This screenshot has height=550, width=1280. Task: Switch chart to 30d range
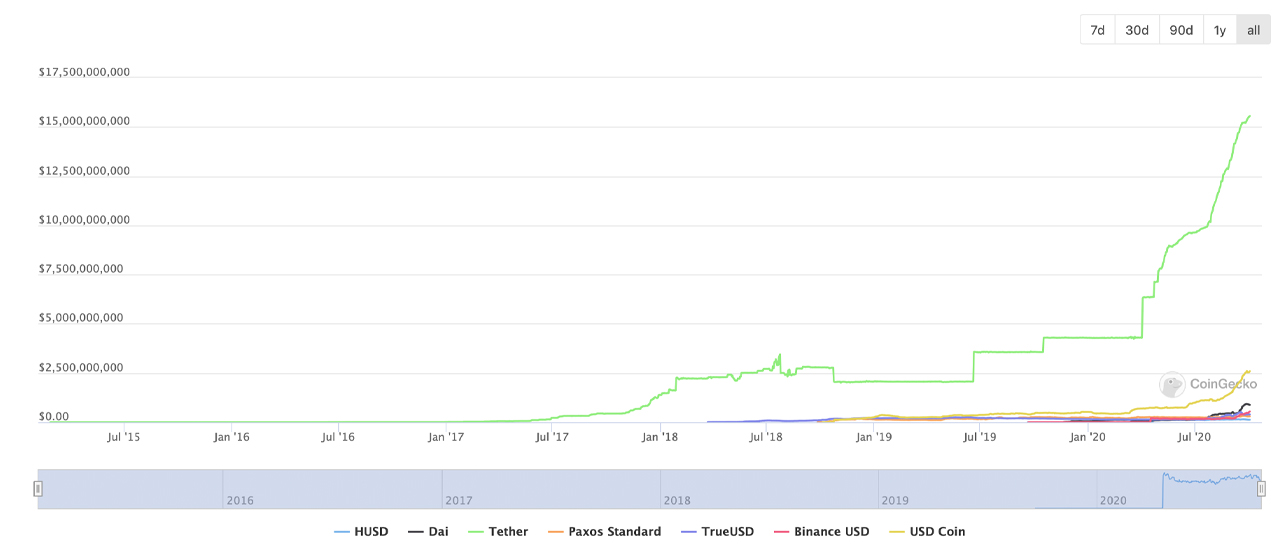pos(1136,30)
